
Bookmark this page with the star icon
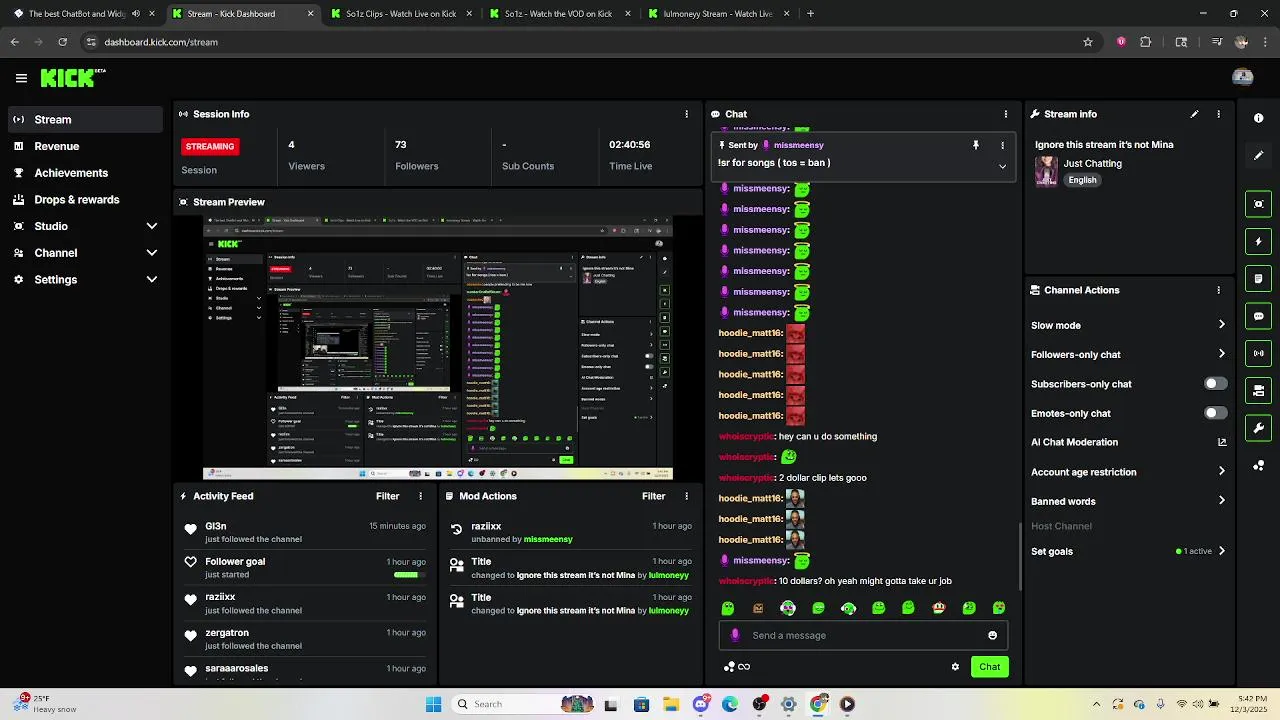pos(1087,42)
